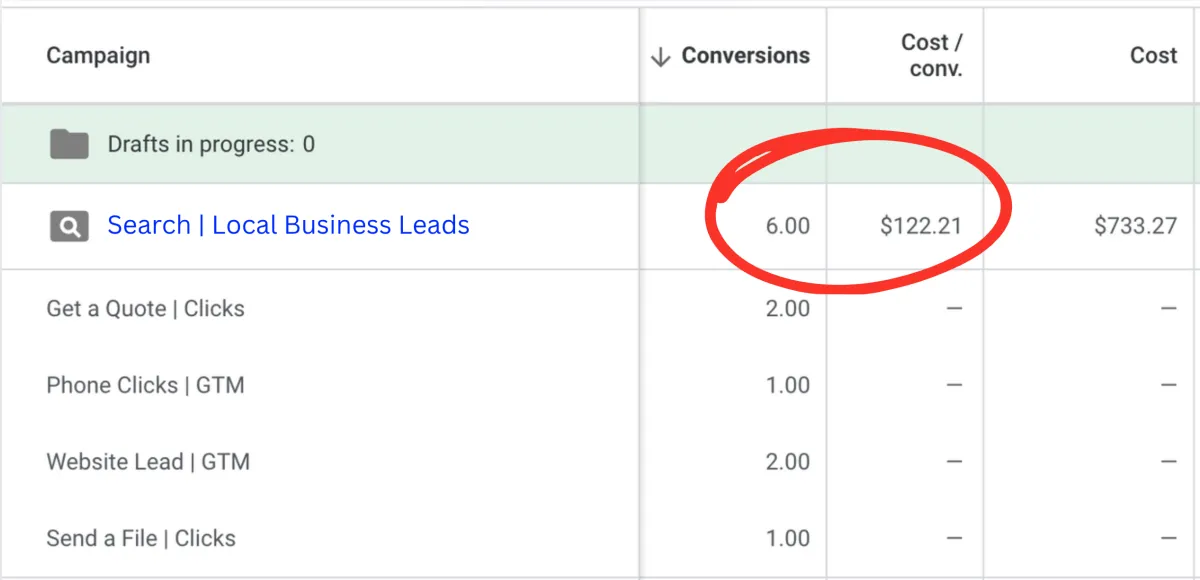This screenshot has height=580, width=1200.
Task: Click the 2.00 conversions for Get a Quote
Action: click(787, 309)
